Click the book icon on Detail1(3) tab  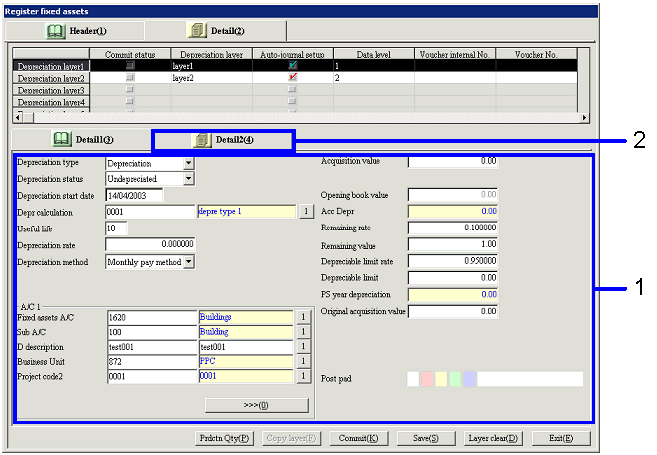(62, 140)
